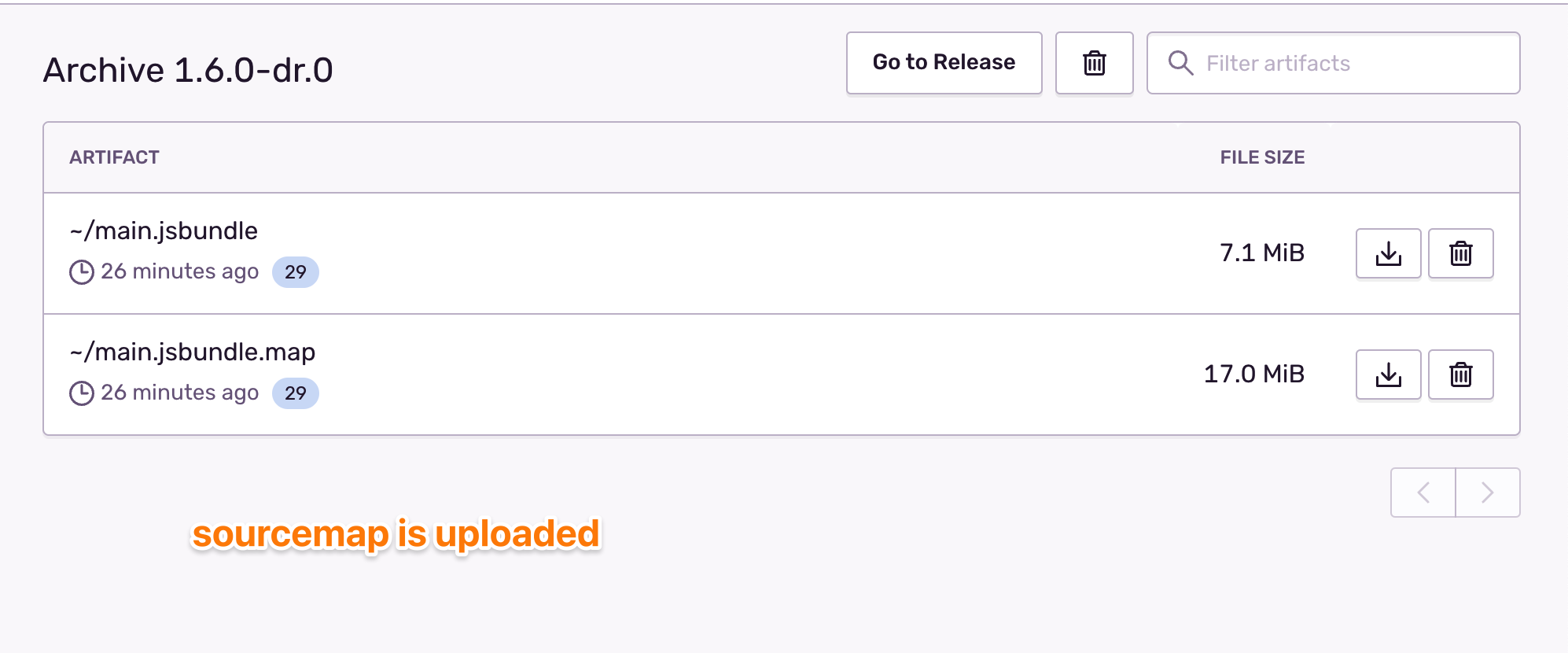This screenshot has height=653, width=1568.
Task: Click the trash icon next to Go to Release
Action: (x=1094, y=63)
